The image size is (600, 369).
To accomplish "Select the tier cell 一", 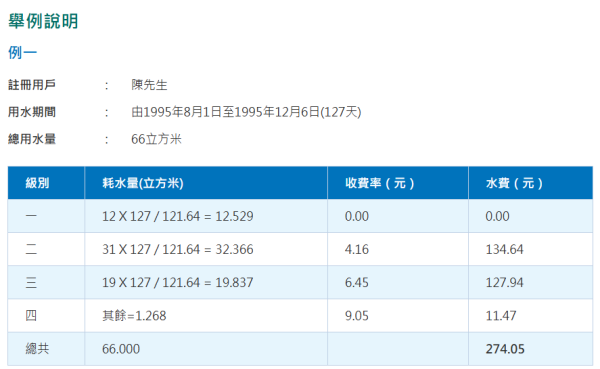I will coord(31,216).
